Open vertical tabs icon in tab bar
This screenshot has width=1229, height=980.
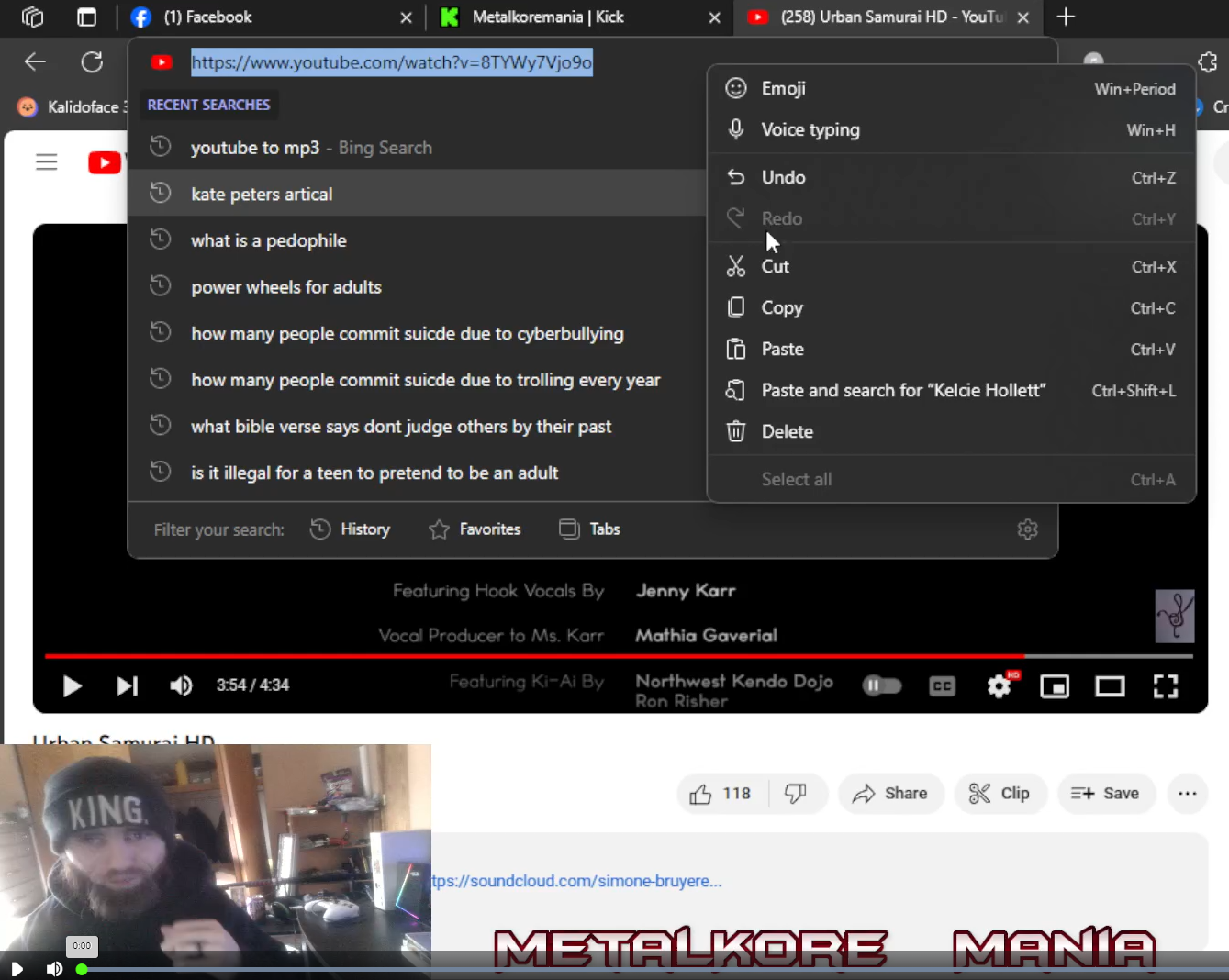[x=87, y=17]
